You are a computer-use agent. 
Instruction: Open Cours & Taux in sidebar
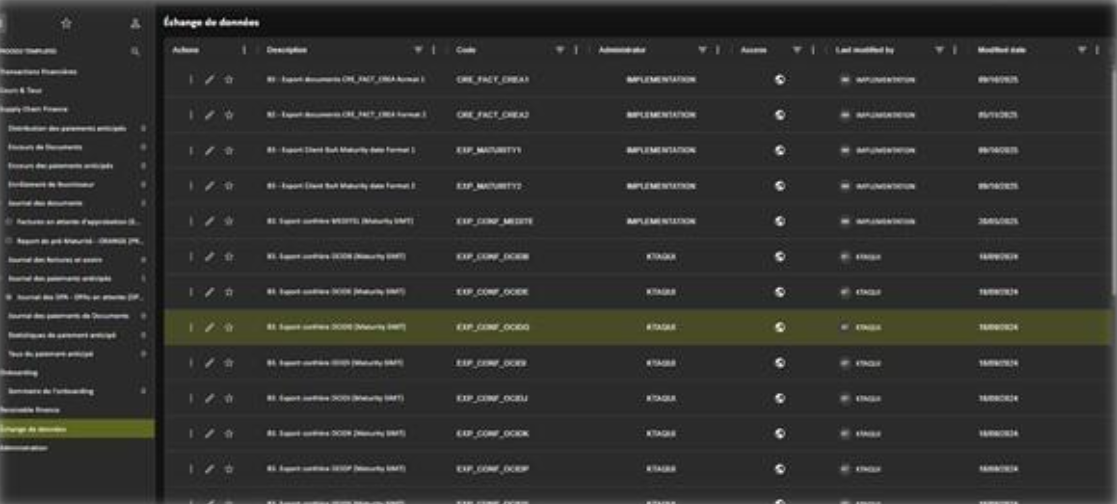[x=21, y=91]
